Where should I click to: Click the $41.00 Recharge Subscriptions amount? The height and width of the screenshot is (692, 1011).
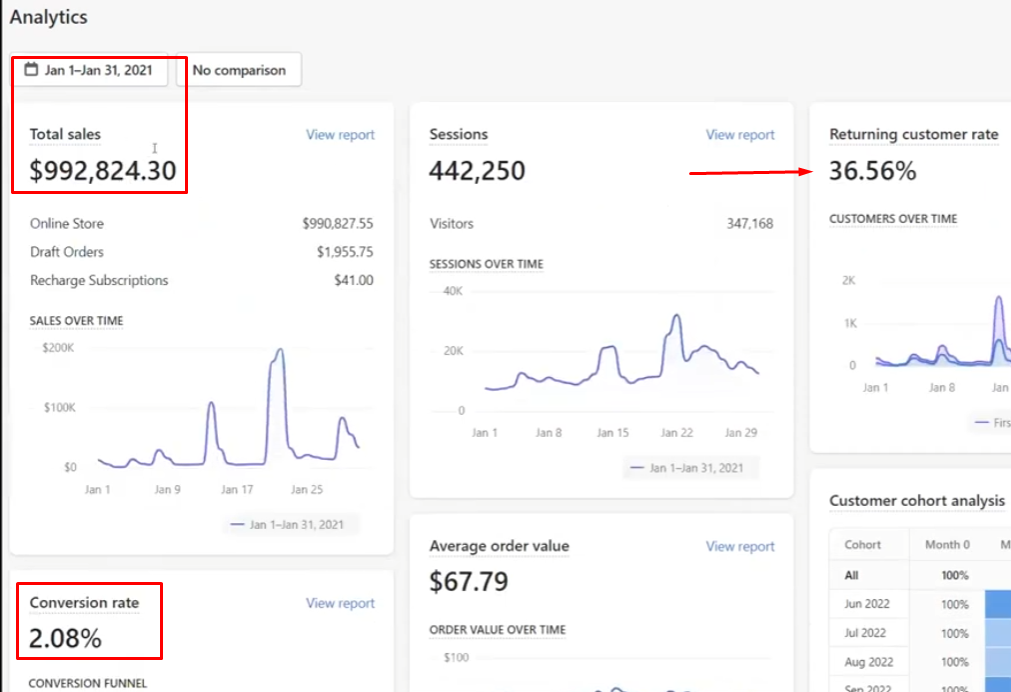pos(353,281)
